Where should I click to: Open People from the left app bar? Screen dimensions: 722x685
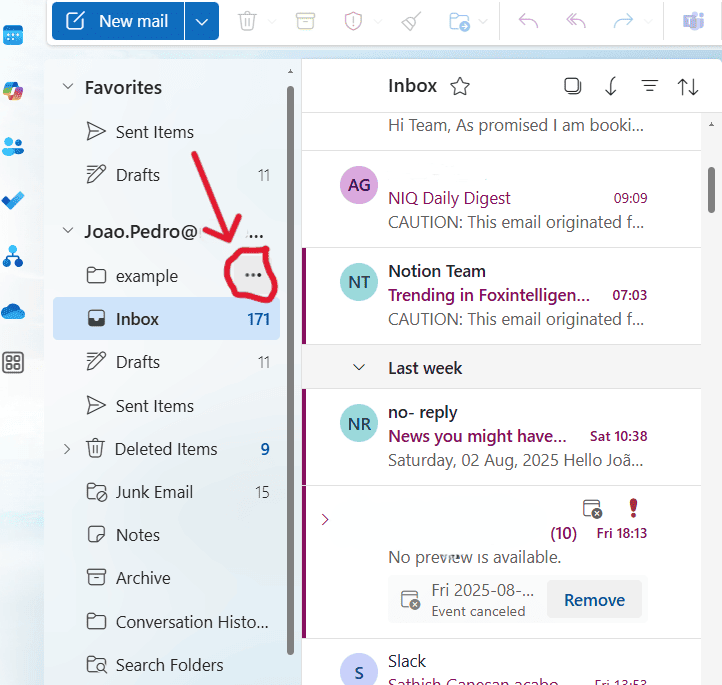(13, 146)
